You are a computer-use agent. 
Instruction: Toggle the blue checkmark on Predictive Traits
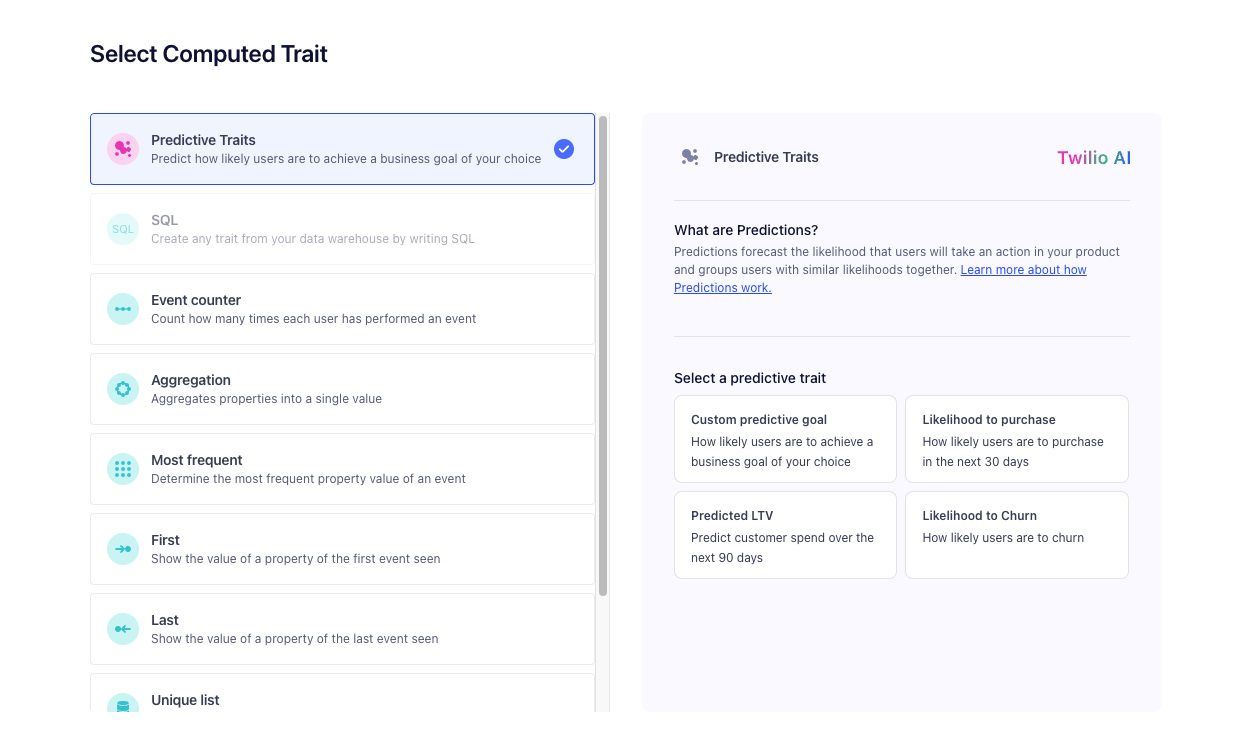(563, 148)
